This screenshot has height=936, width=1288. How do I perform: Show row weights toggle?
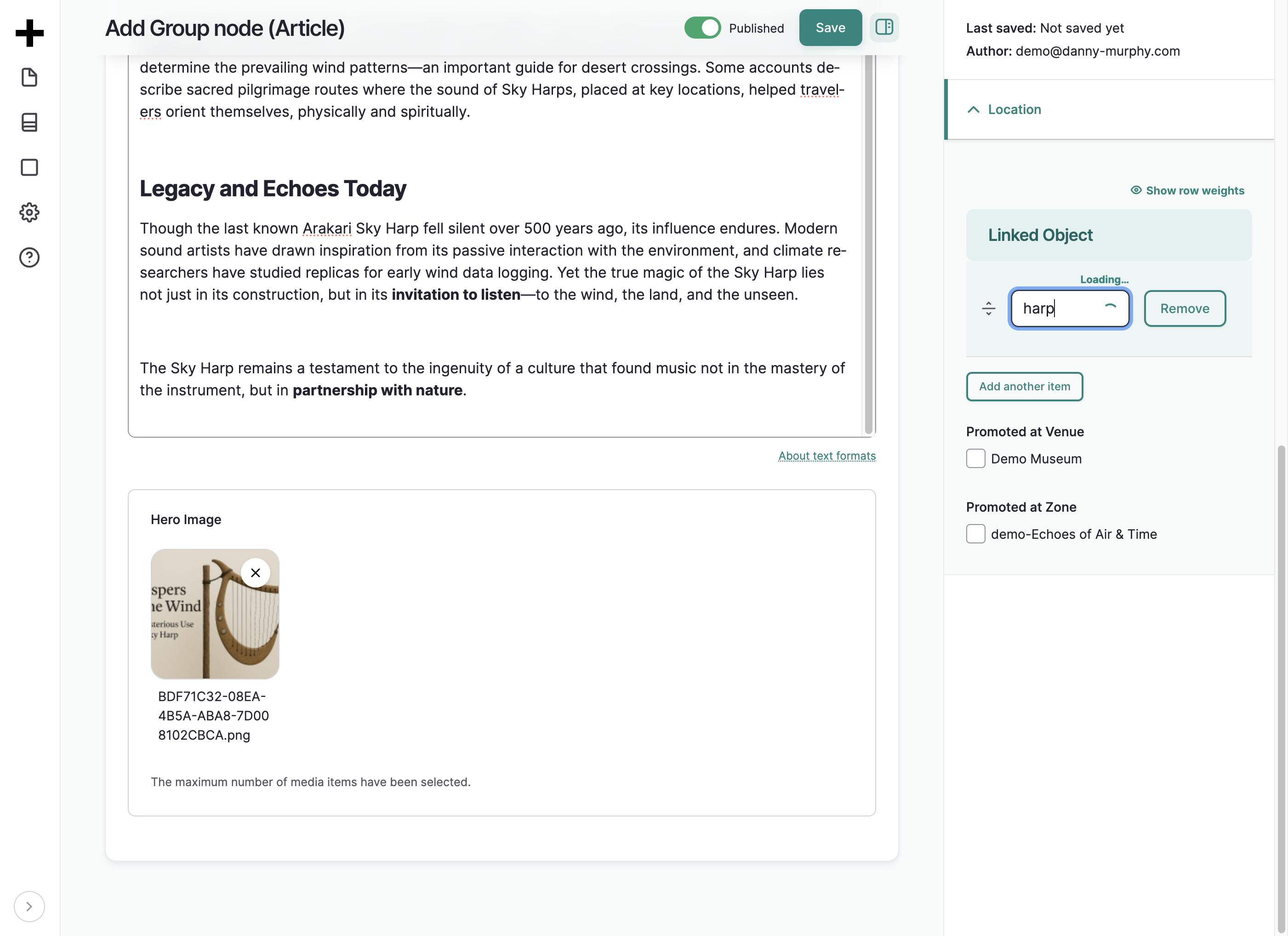click(x=1187, y=191)
